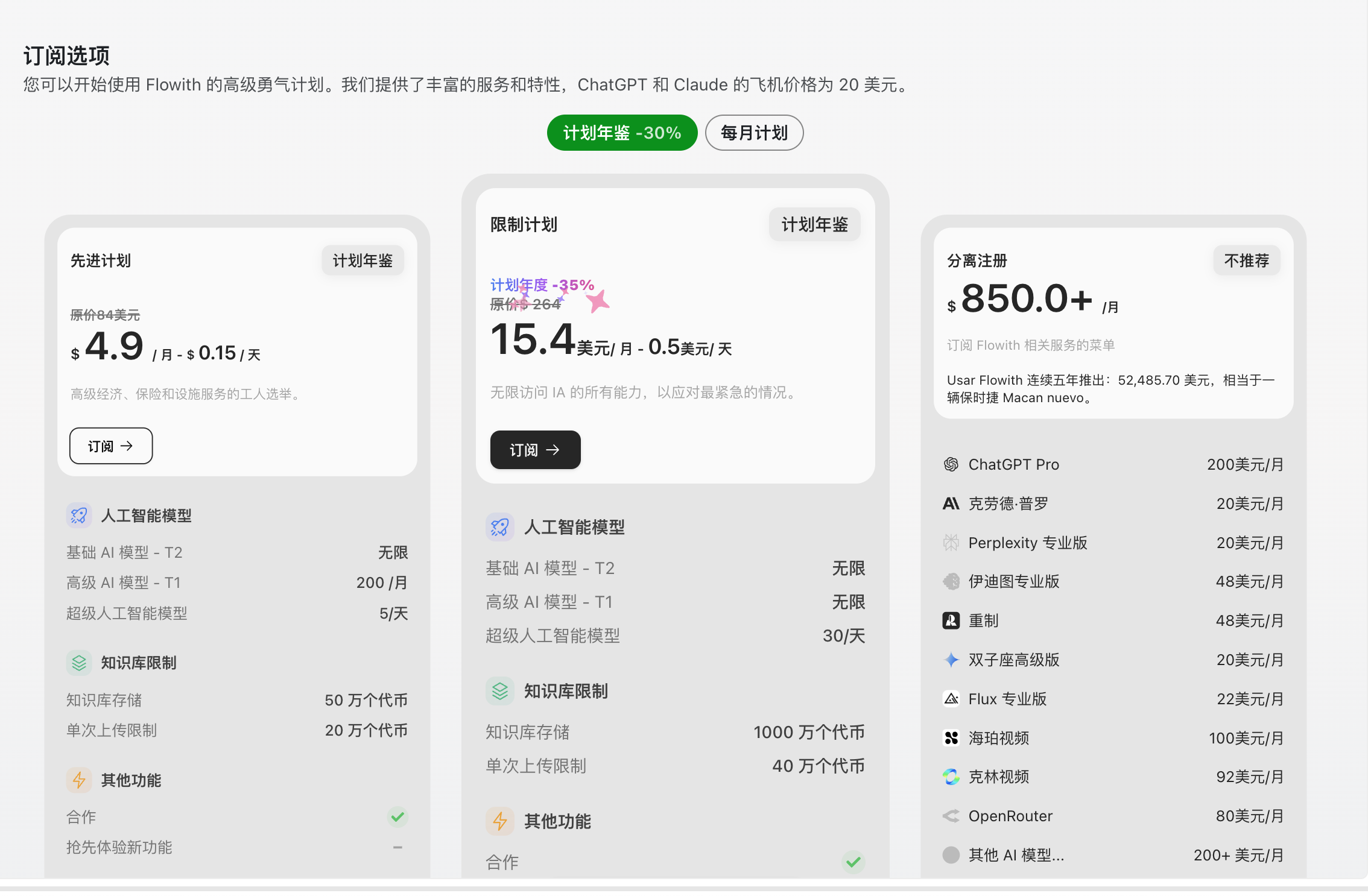Click the Perplexity 专业版 logo icon

[951, 543]
